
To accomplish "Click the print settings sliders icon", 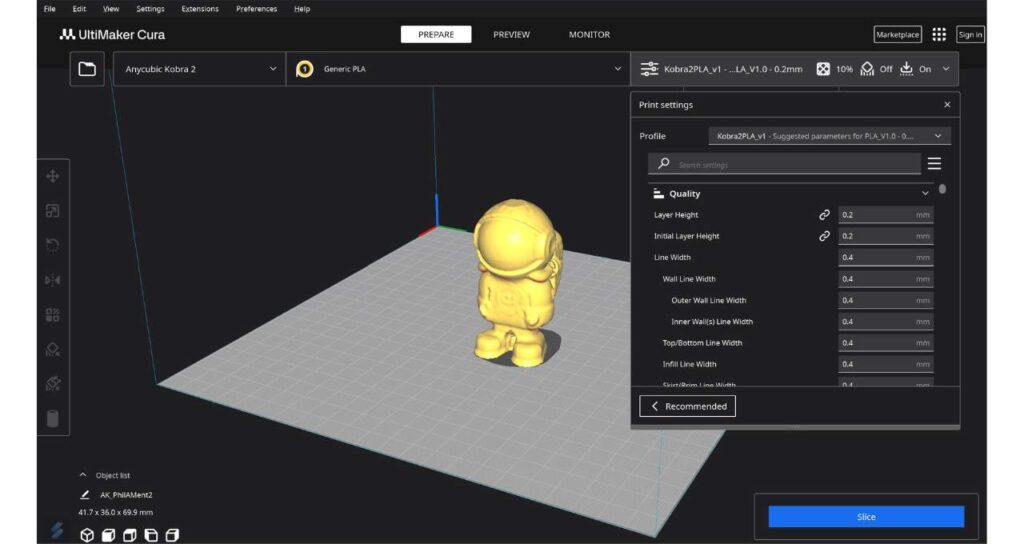I will point(649,69).
